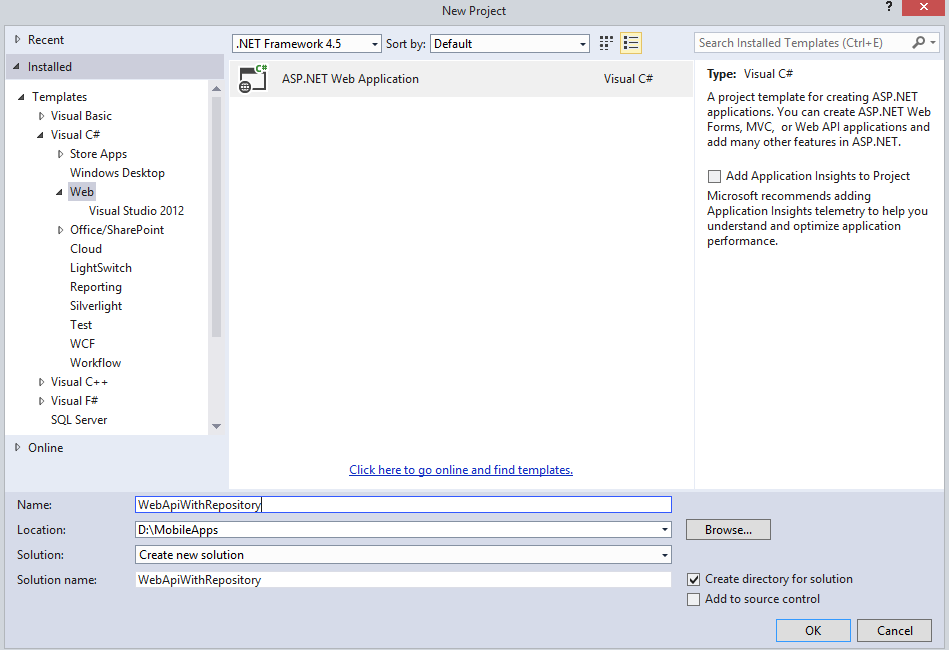Click the tree scrollbar up arrow

[x=216, y=89]
